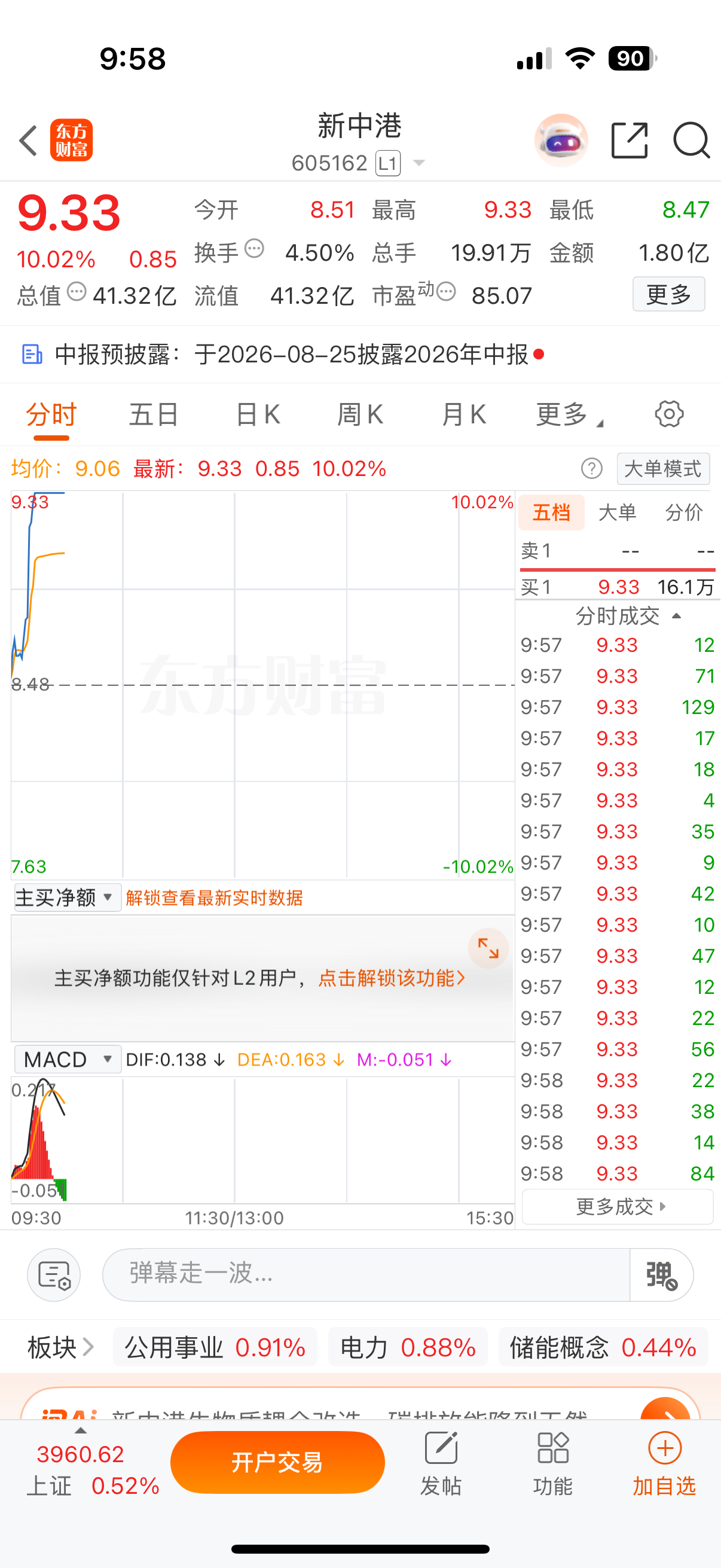Toggle 大单模式 mode
The width and height of the screenshot is (721, 1568).
pyautogui.click(x=663, y=469)
